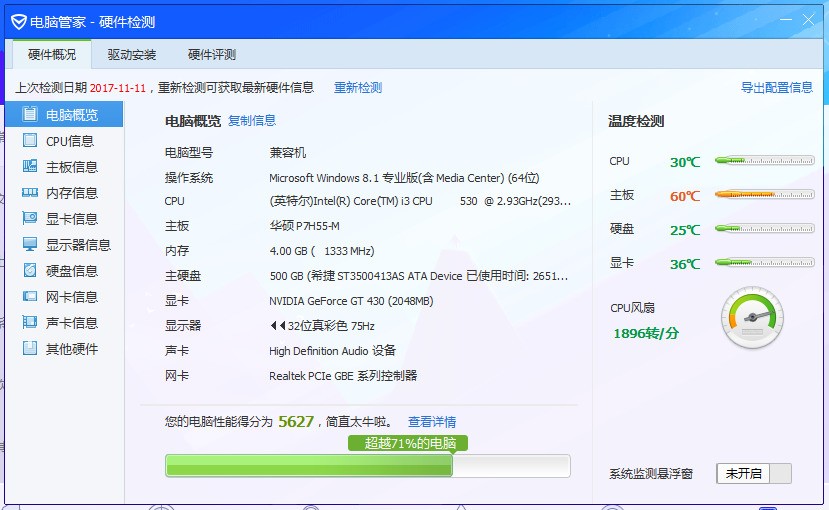This screenshot has width=829, height=510.
Task: Open the CPU信息 section
Action: coord(63,141)
